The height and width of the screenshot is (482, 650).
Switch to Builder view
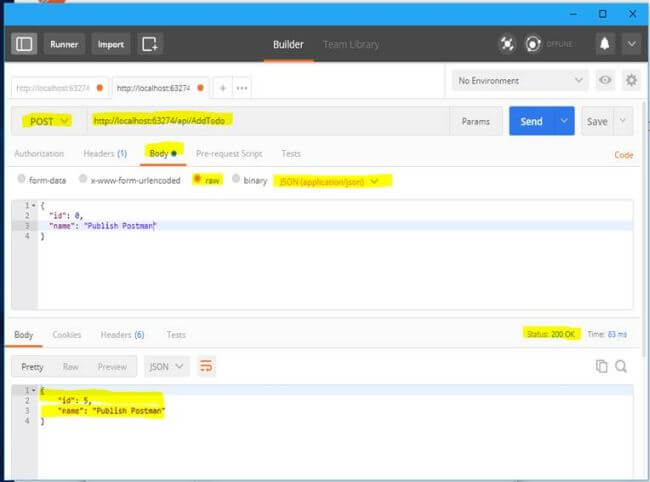288,44
